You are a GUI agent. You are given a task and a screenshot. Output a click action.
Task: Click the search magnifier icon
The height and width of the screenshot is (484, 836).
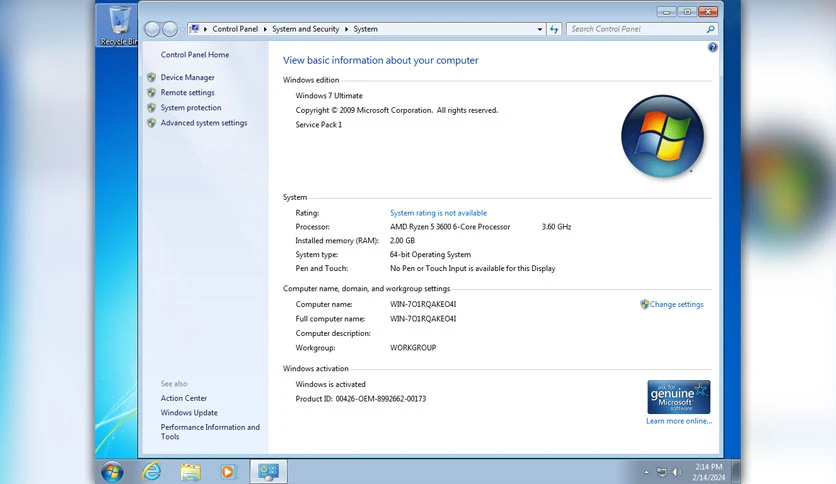coord(710,29)
